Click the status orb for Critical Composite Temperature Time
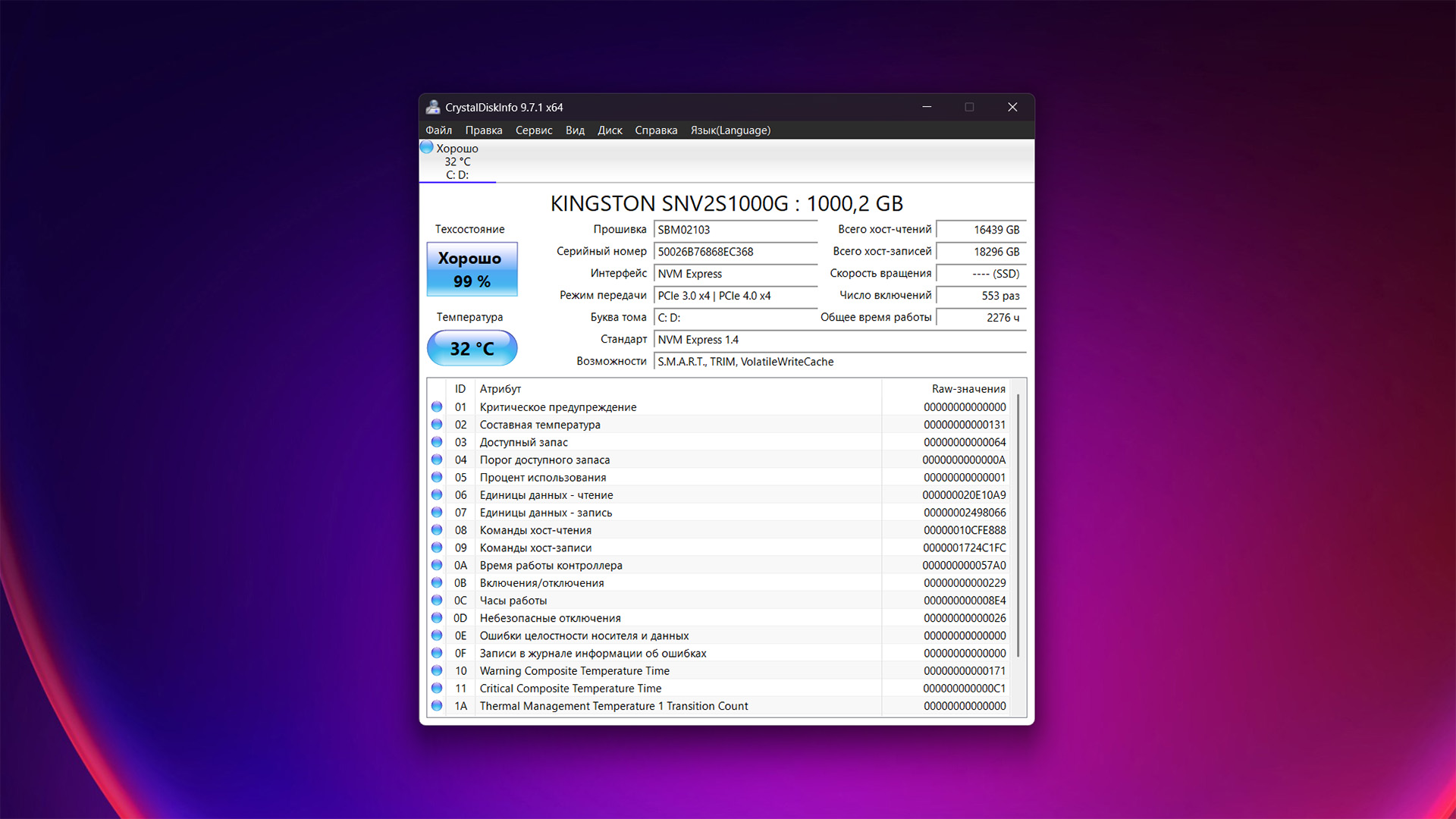 pos(437,688)
